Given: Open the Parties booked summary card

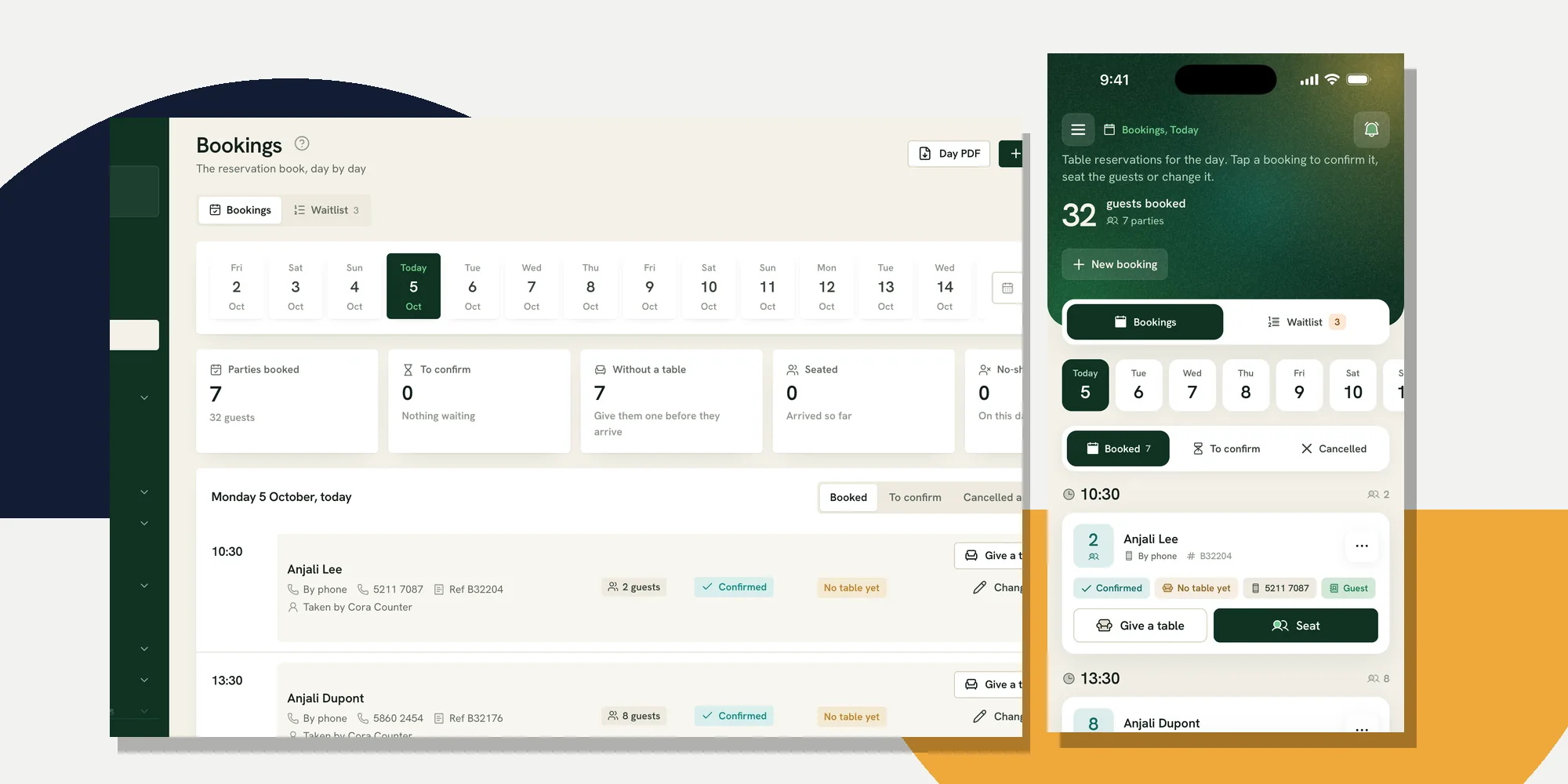Looking at the screenshot, I should pyautogui.click(x=287, y=401).
